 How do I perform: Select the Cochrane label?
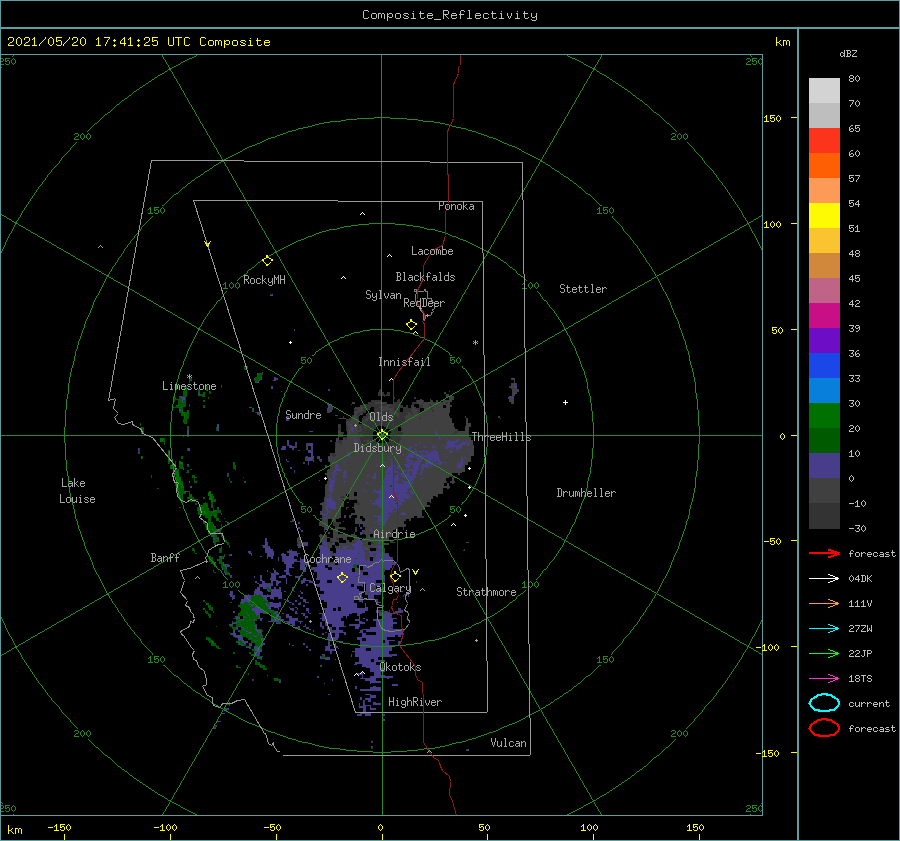point(327,559)
